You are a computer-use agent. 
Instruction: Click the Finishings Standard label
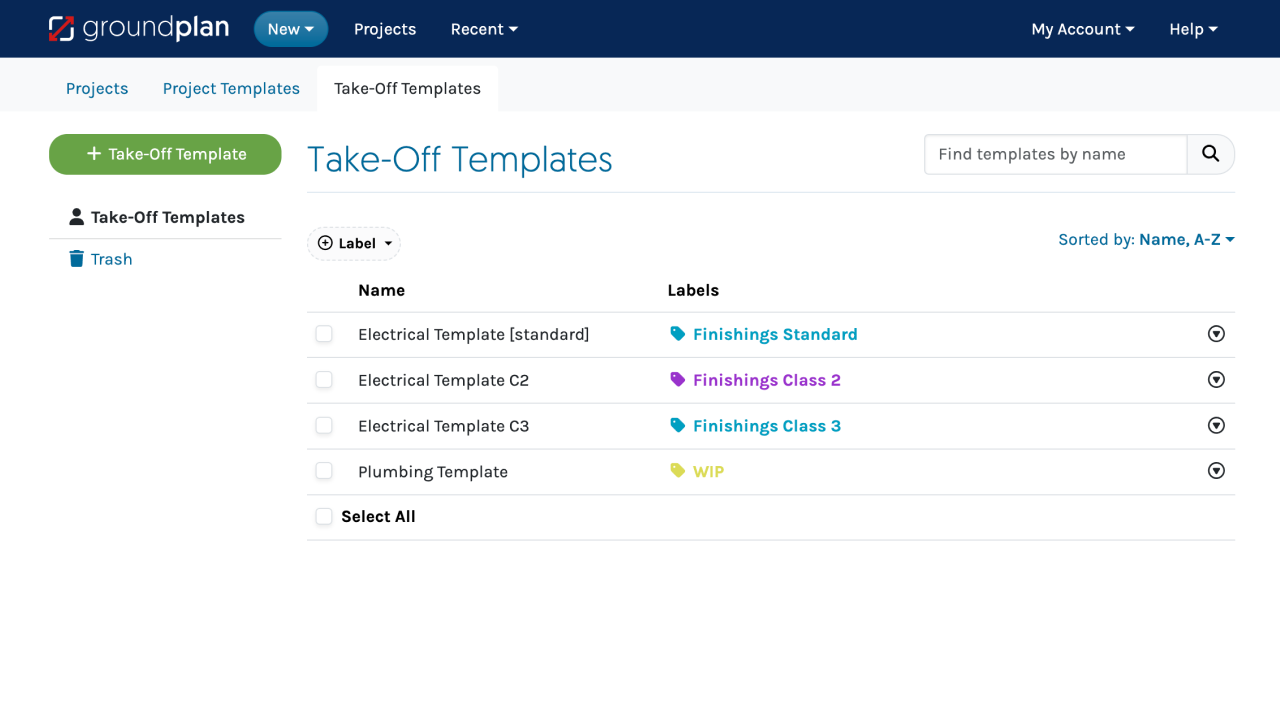[x=775, y=334]
